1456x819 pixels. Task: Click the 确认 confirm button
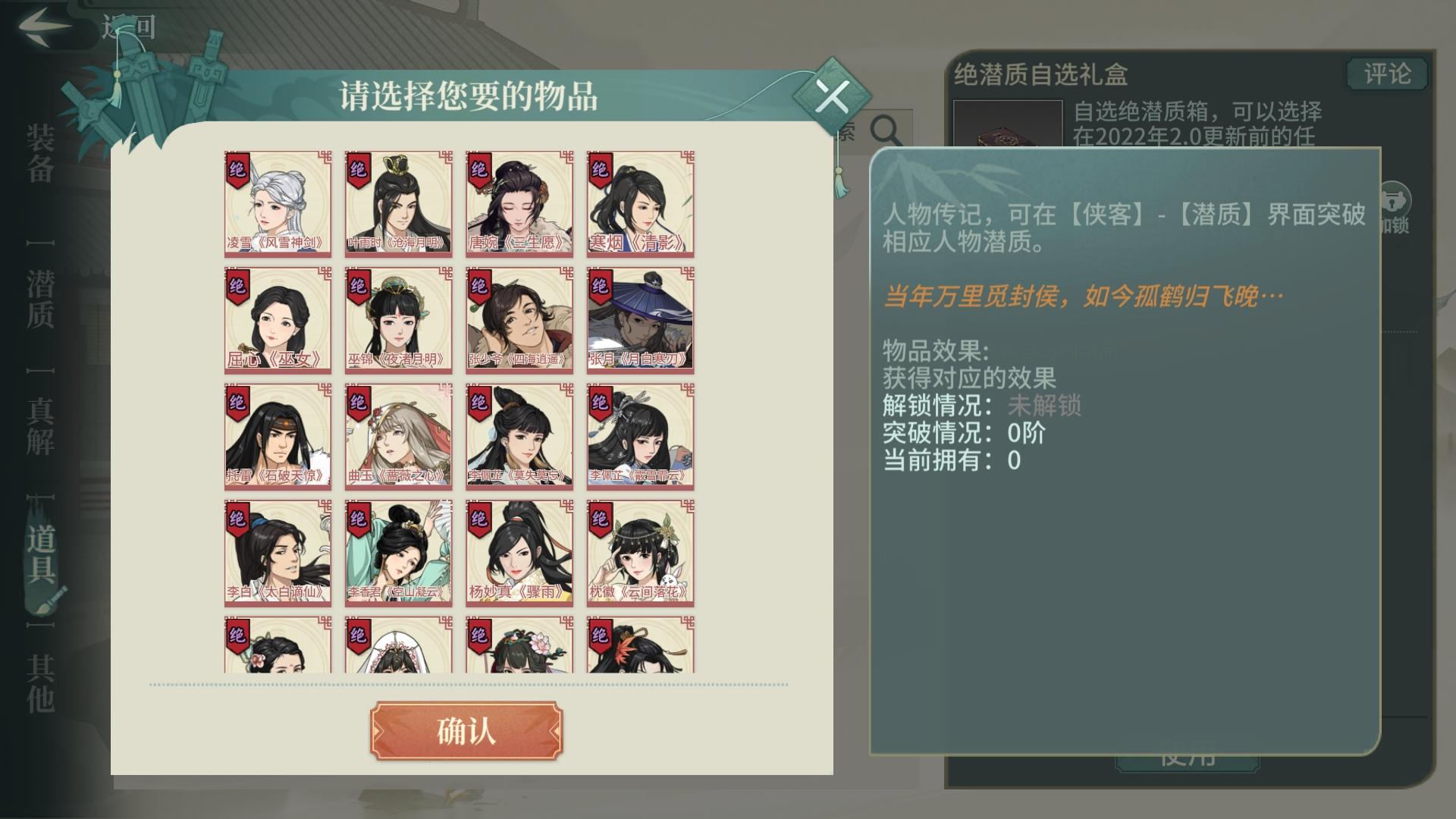tap(466, 731)
